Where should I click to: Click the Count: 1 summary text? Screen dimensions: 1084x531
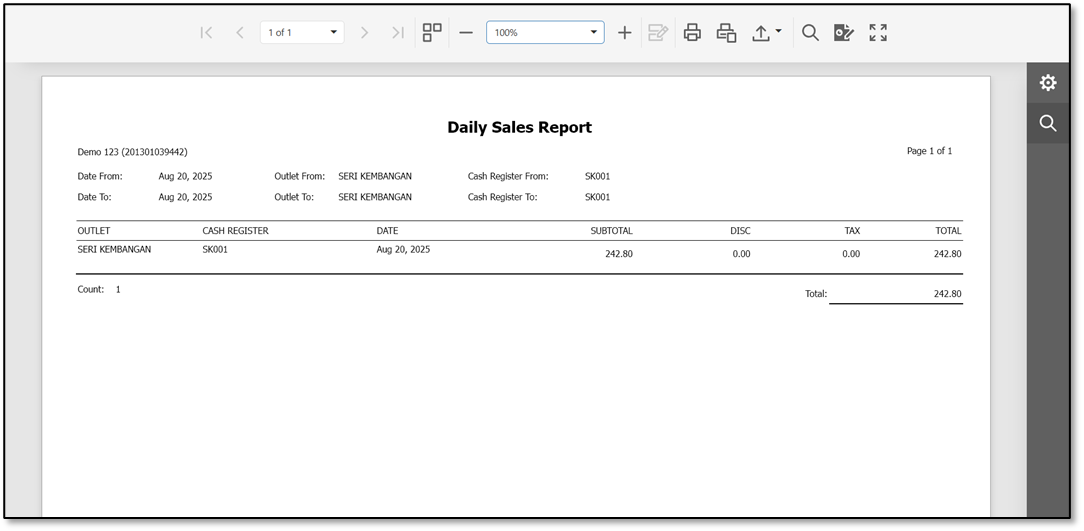pyautogui.click(x=99, y=290)
